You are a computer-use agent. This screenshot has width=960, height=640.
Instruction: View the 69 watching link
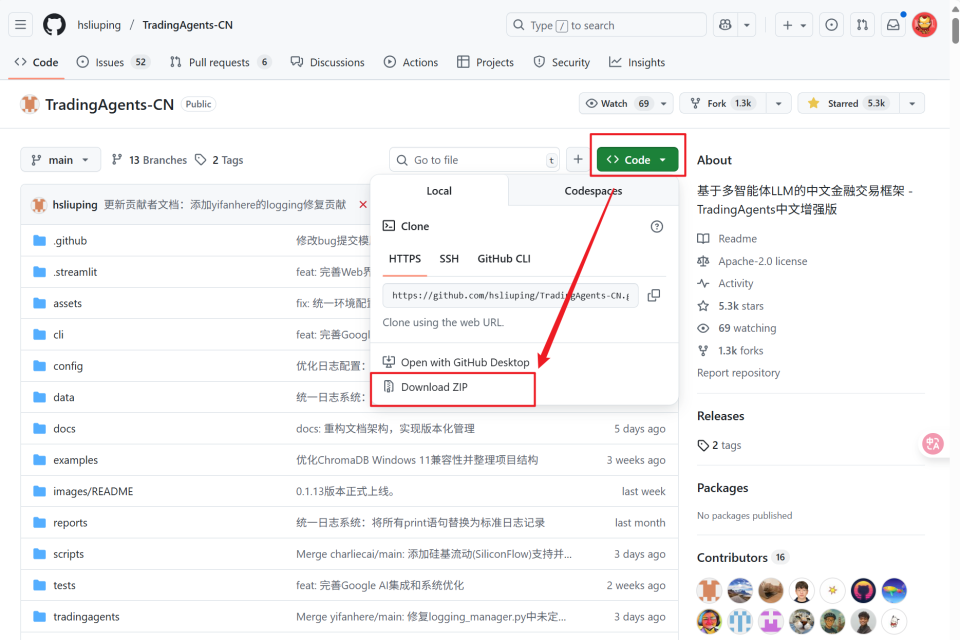coord(737,328)
